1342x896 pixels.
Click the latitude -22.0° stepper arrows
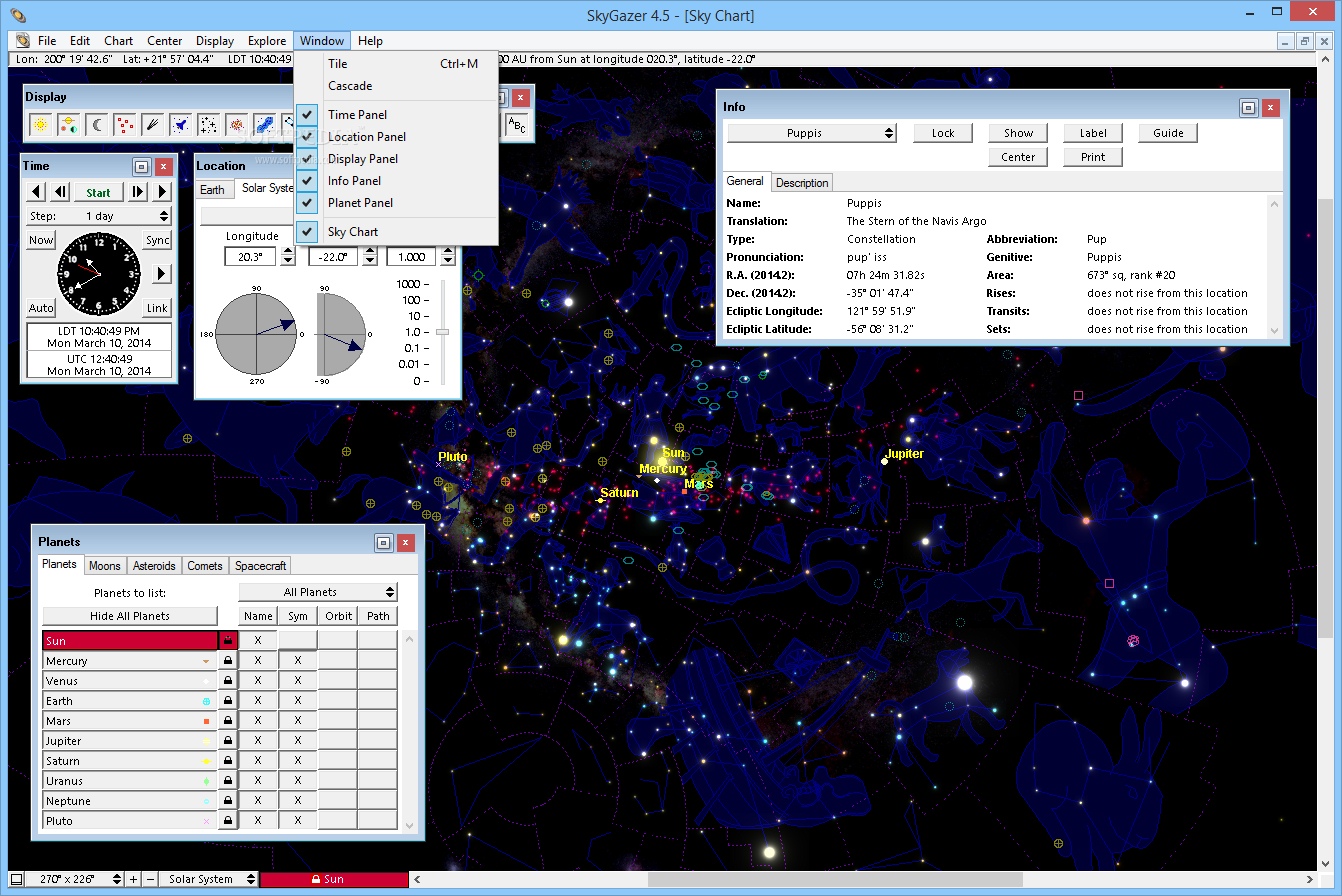click(369, 257)
